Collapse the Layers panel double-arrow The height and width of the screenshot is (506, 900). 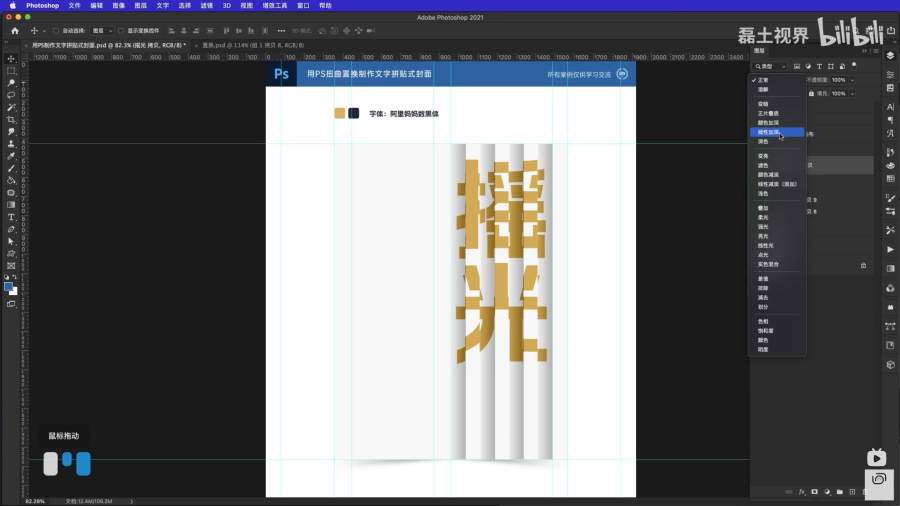tap(864, 51)
